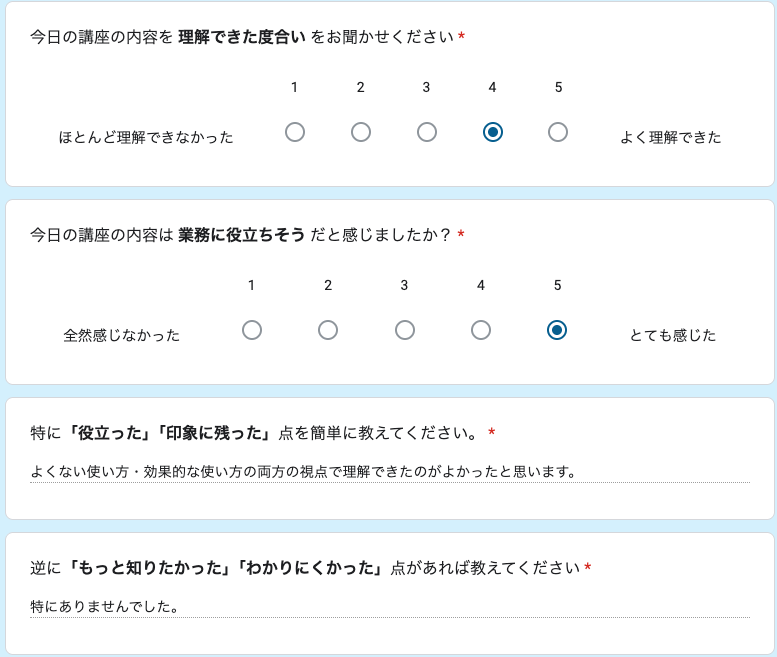Select rating 4 for 業務に役立ちそう
Image resolution: width=777 pixels, height=657 pixels.
click(481, 330)
